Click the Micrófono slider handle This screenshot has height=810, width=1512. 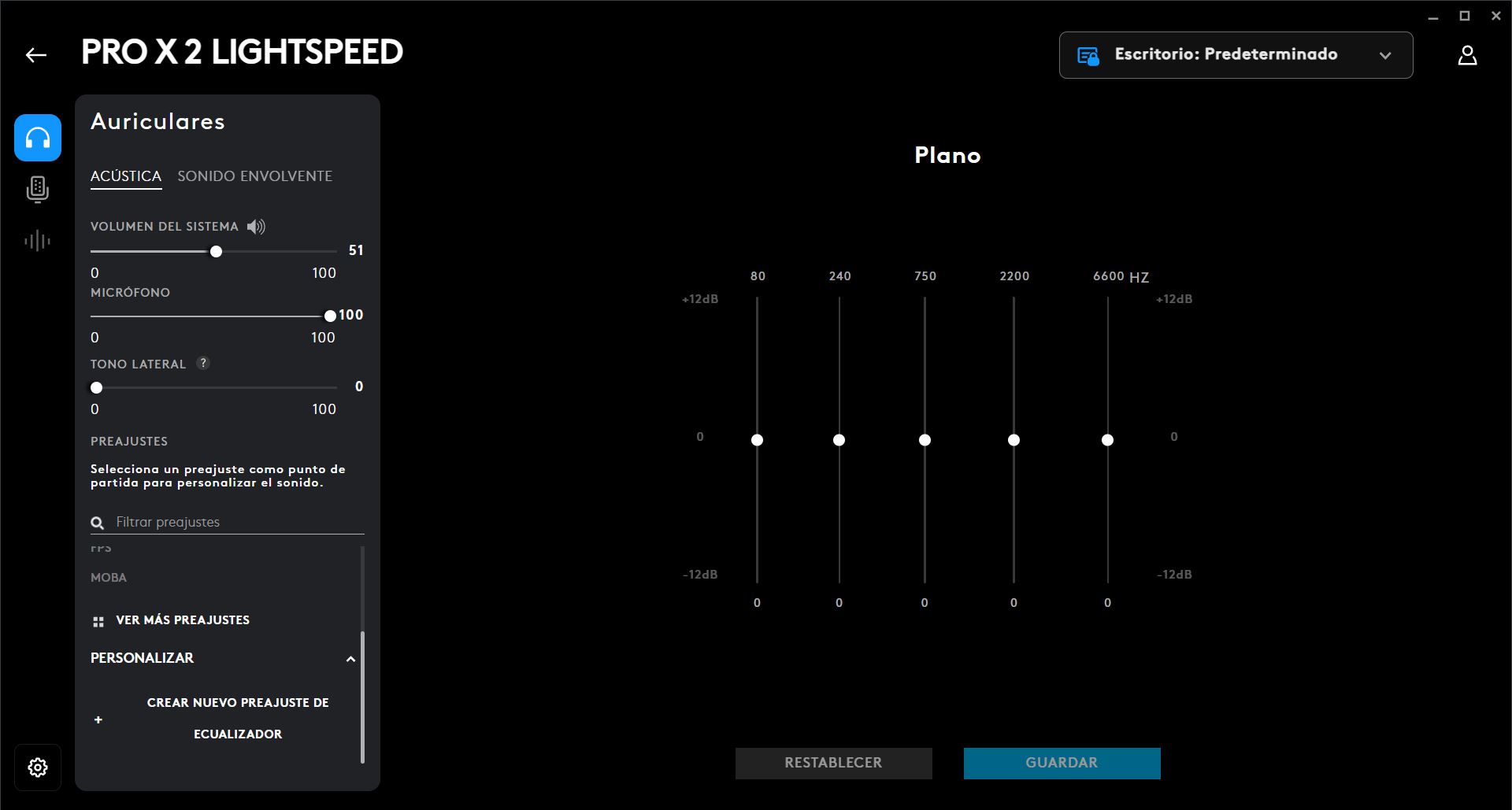click(x=330, y=316)
